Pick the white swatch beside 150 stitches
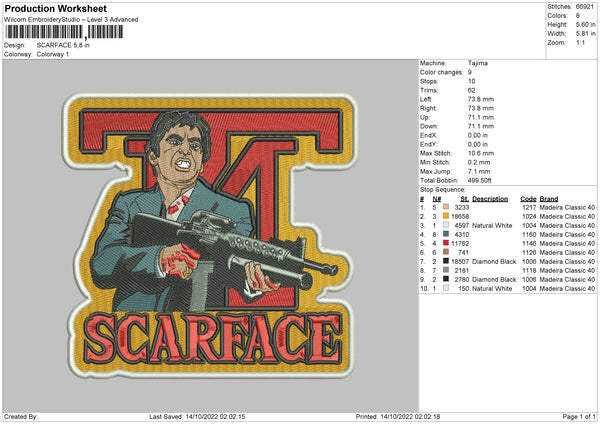The height and width of the screenshot is (424, 600). point(446,288)
